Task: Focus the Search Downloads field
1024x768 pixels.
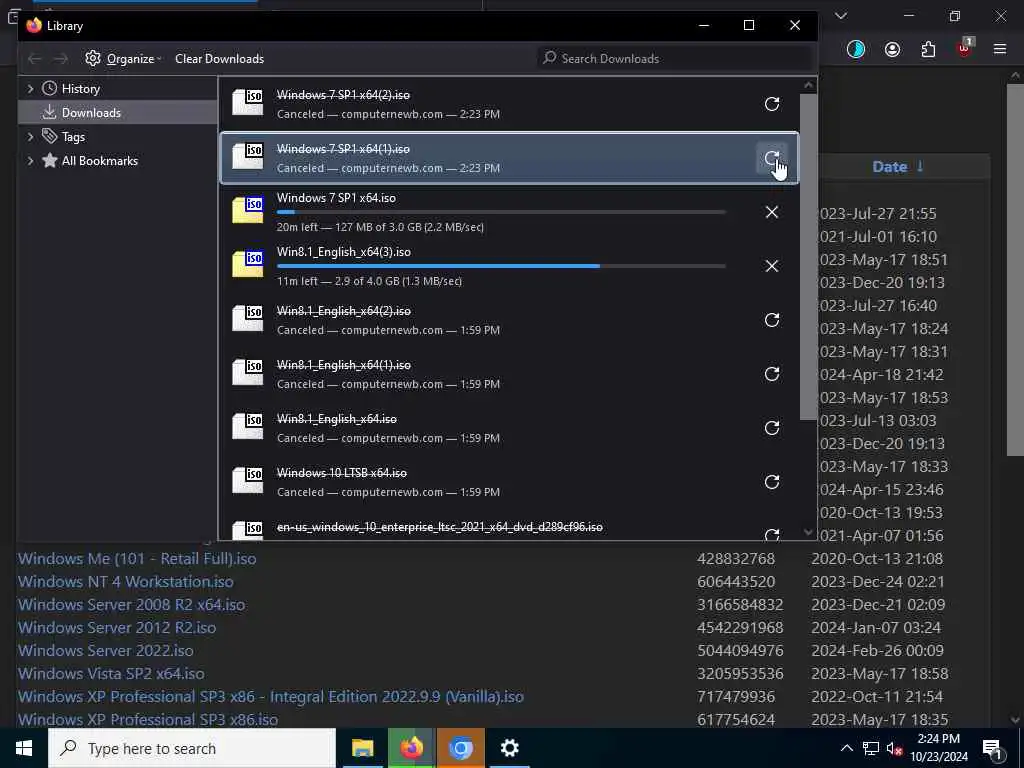Action: [675, 59]
